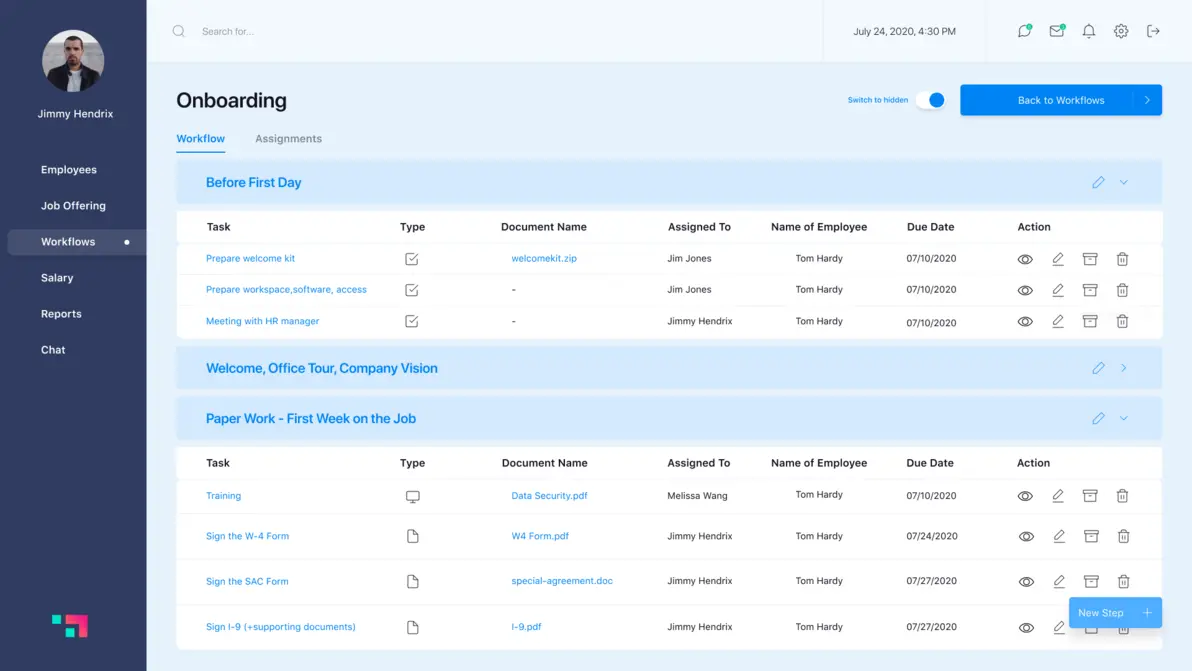This screenshot has width=1192, height=671.
Task: Open Employees in the sidebar
Action: click(68, 169)
